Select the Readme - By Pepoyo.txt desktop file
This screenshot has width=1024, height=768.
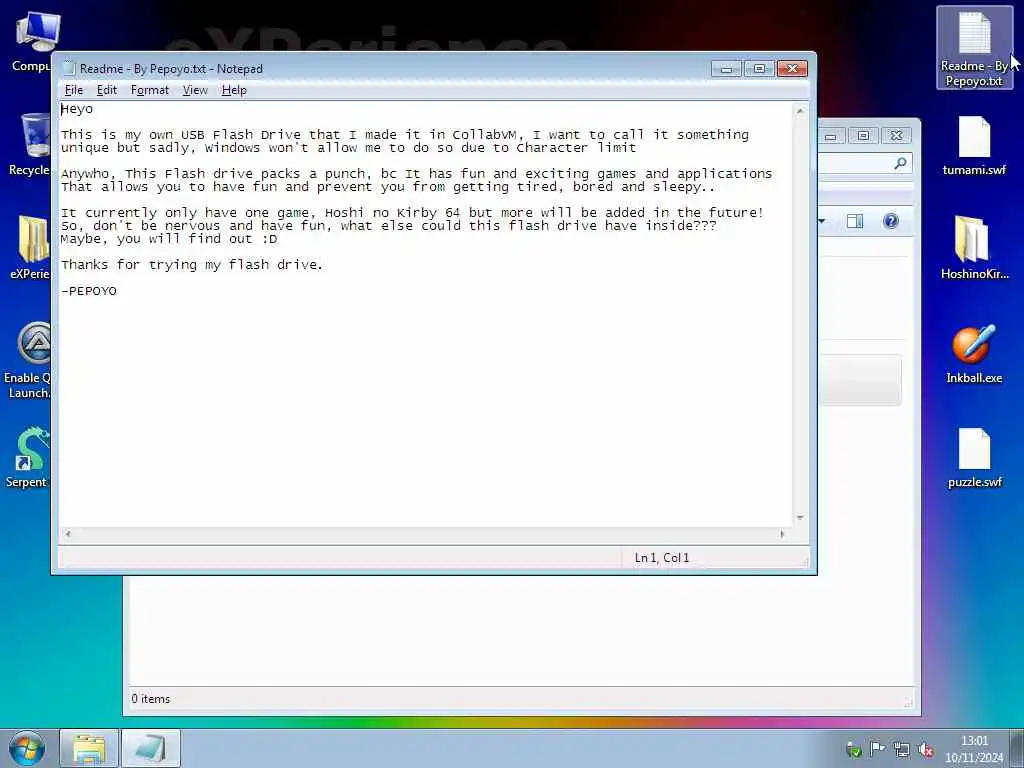point(974,48)
